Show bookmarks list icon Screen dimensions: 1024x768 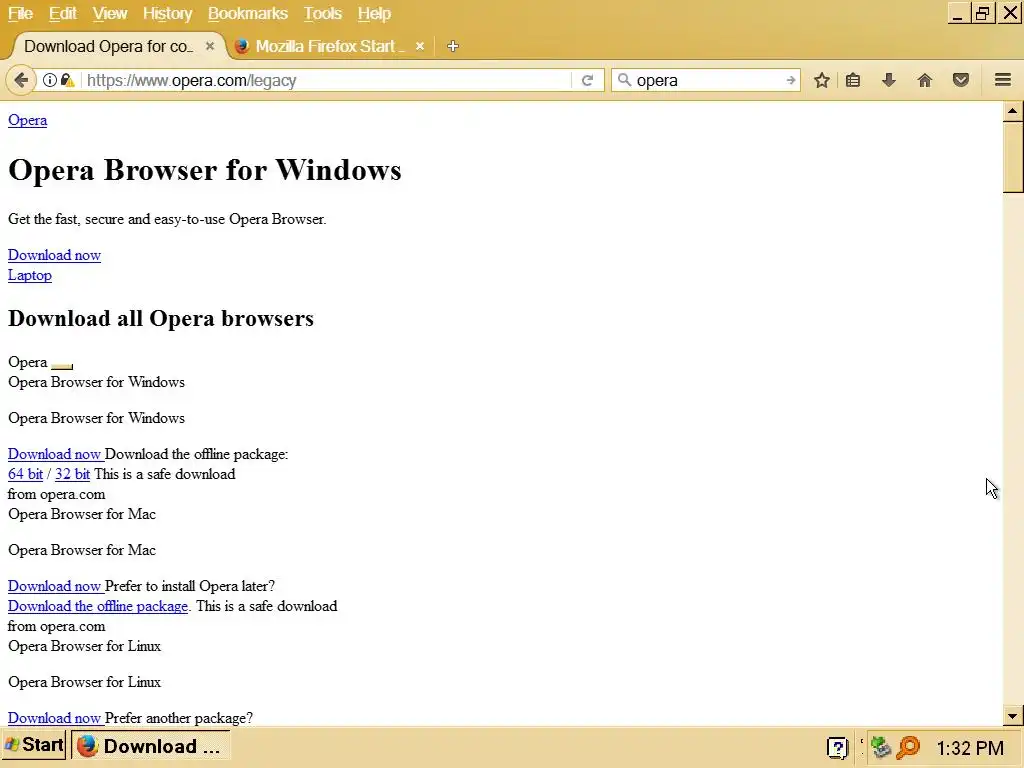853,80
